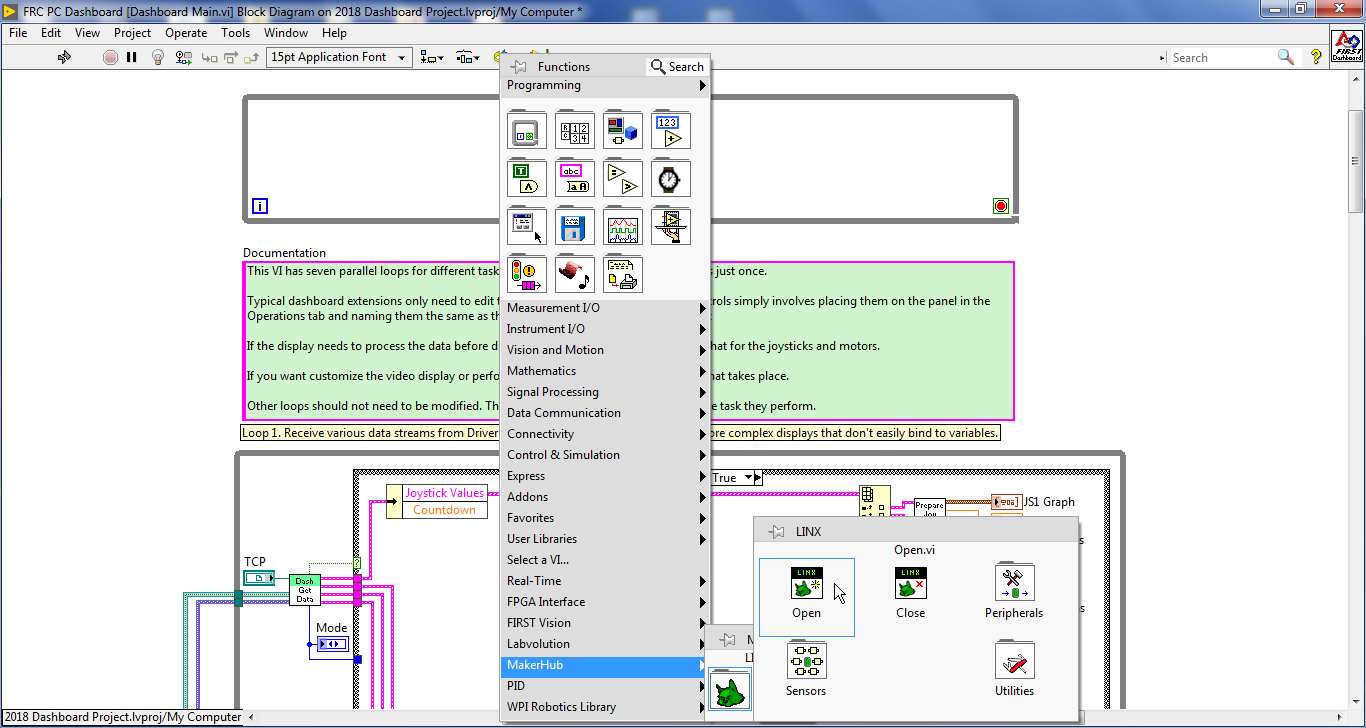This screenshot has height=728, width=1366.
Task: Click the Step Into toolbar button
Action: [210, 57]
